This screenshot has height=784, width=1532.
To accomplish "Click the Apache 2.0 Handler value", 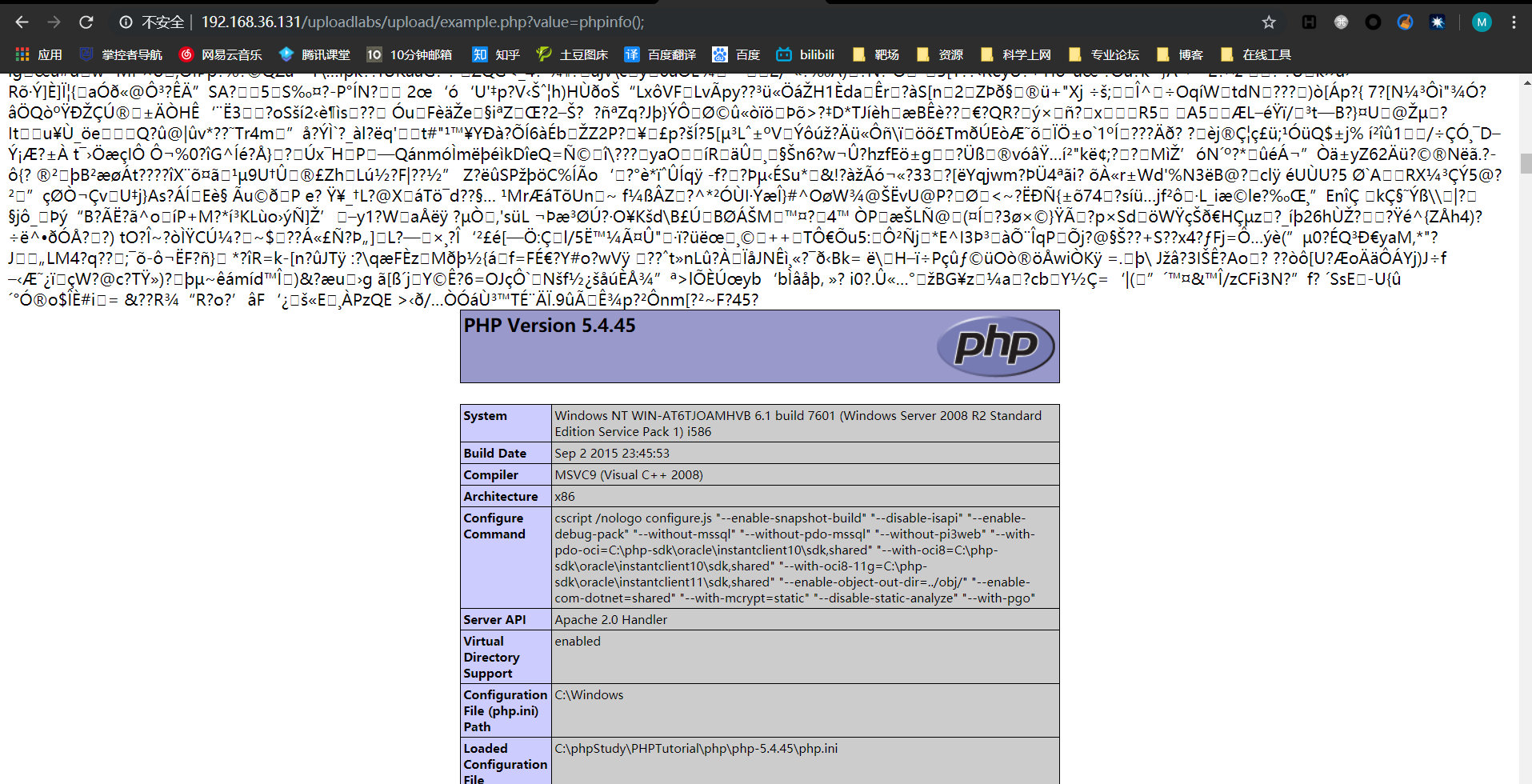I will click(x=611, y=619).
